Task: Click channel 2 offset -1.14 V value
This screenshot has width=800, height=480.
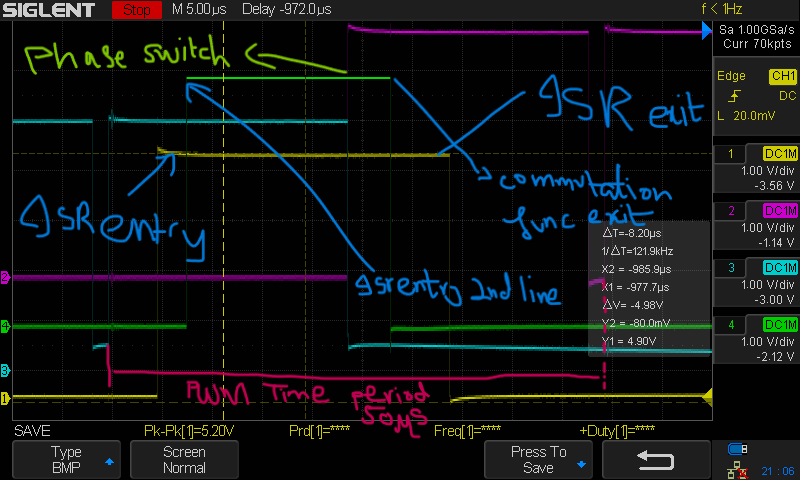Action: pos(776,243)
